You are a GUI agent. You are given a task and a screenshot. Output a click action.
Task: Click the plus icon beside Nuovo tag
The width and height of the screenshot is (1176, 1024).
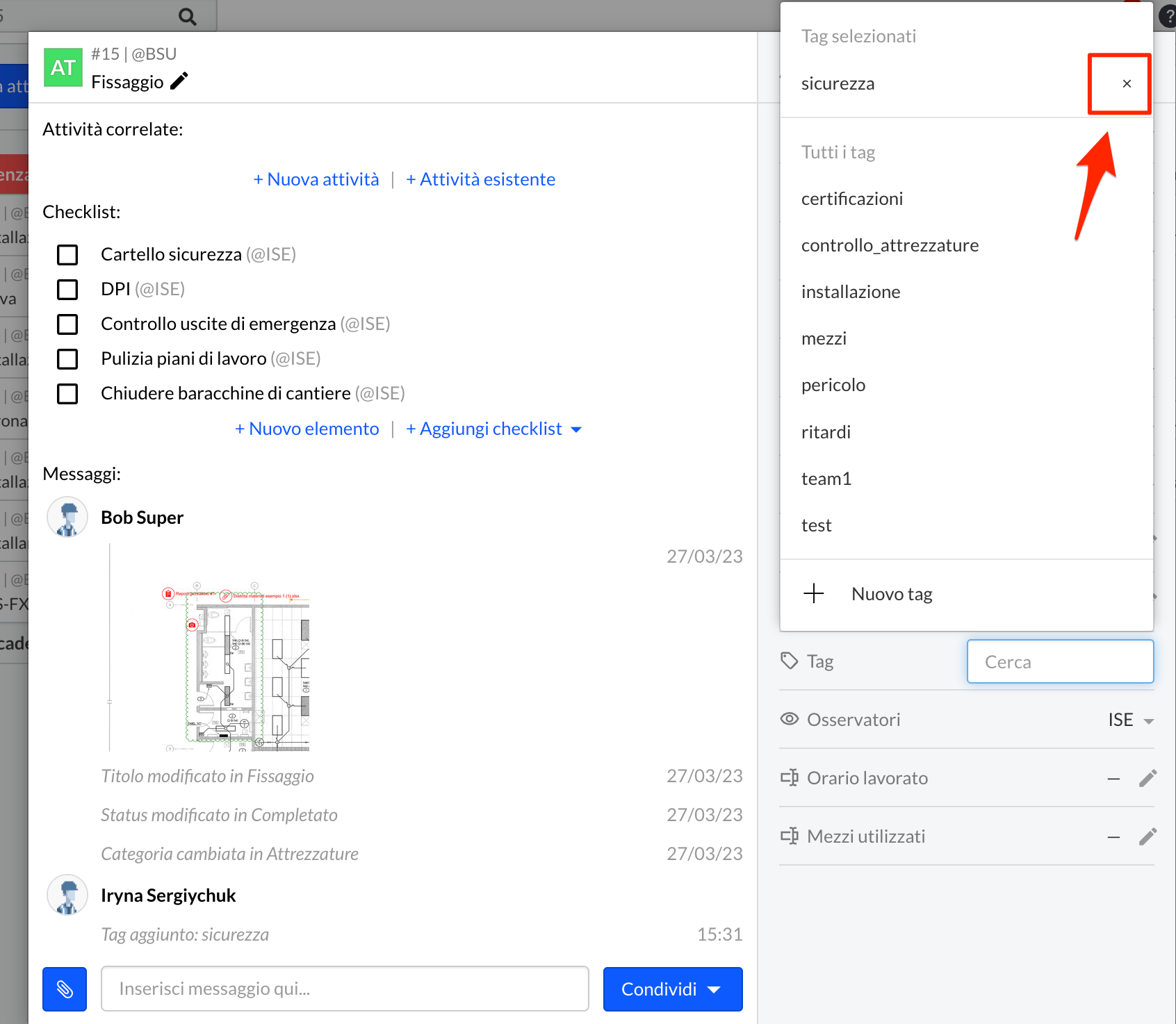pos(813,594)
